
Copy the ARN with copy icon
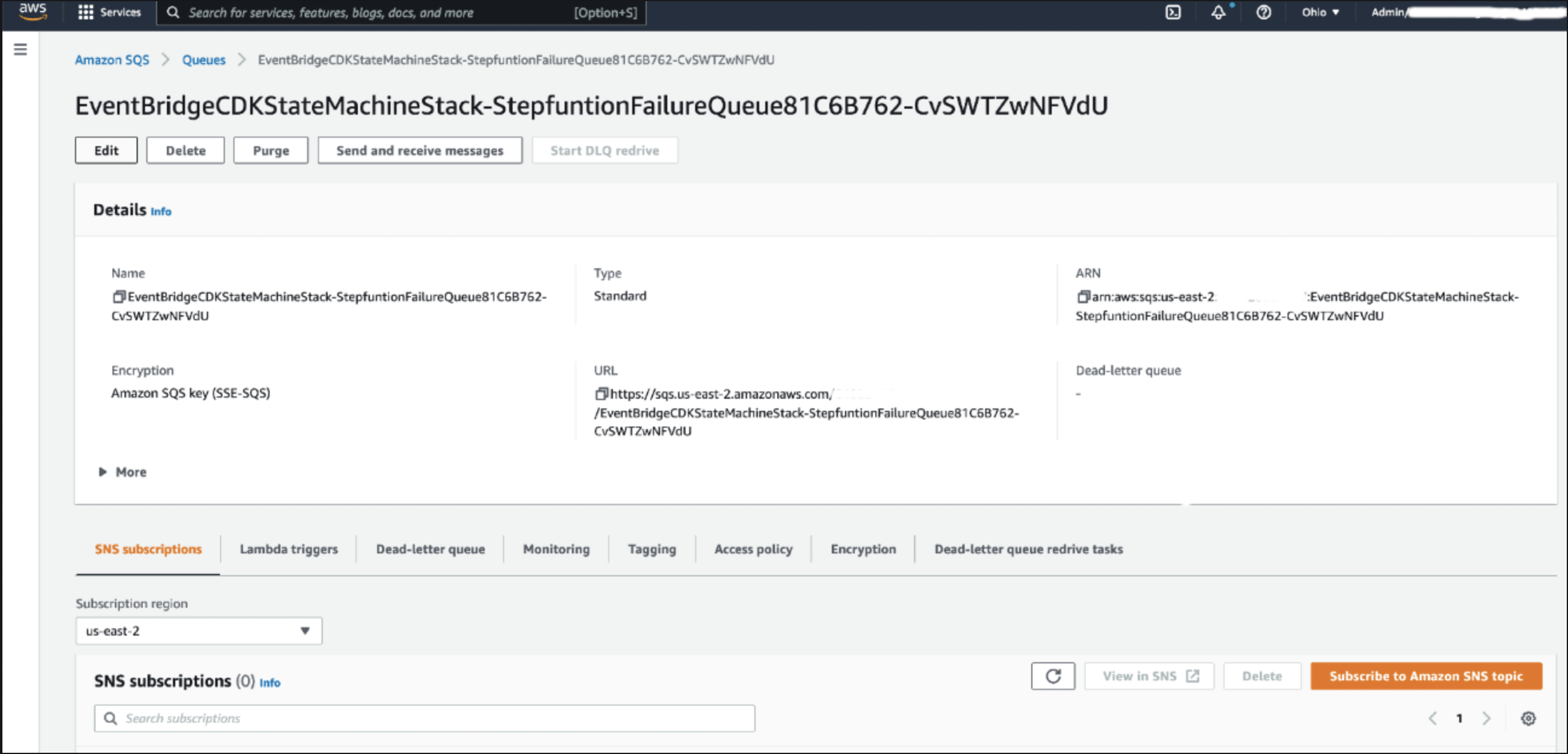(x=1083, y=297)
